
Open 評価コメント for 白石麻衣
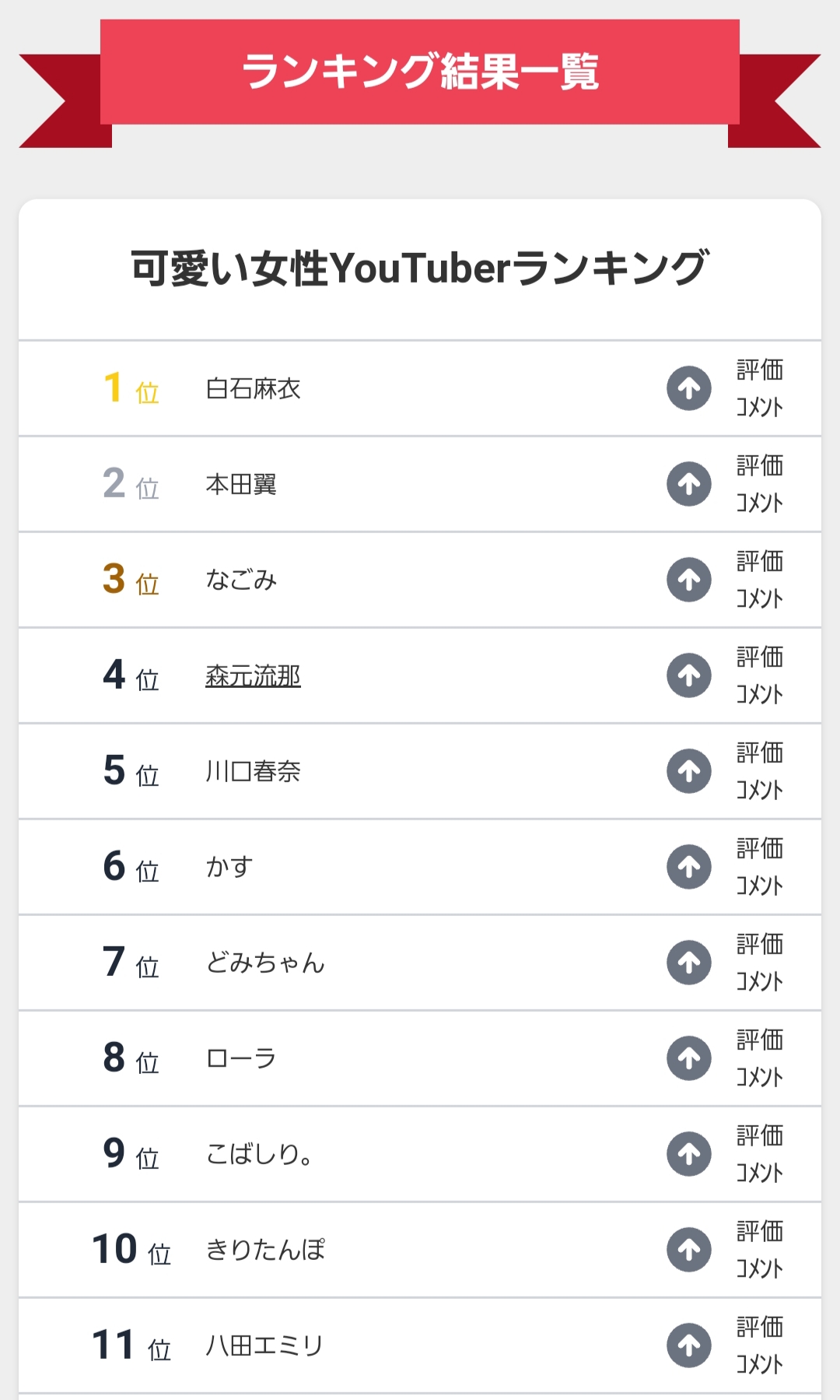759,388
